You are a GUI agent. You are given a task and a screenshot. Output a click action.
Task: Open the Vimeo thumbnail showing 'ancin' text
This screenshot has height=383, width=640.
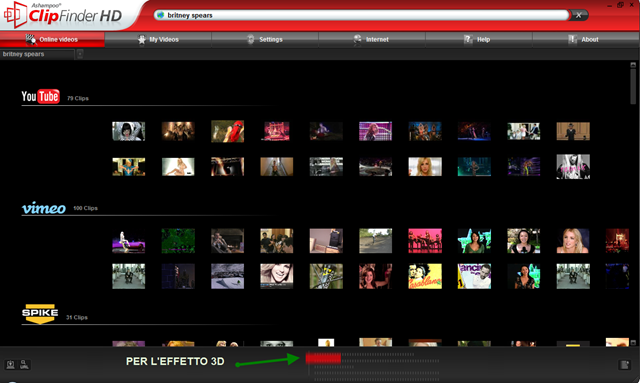point(474,276)
